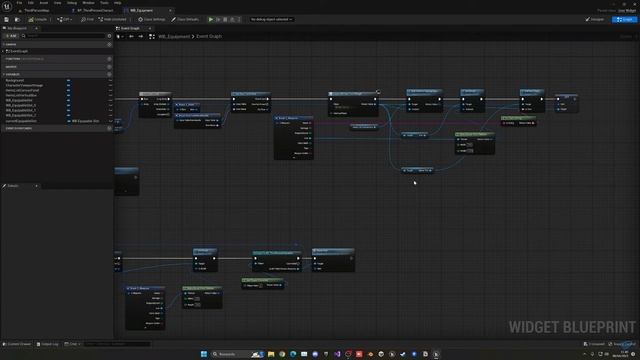640x360 pixels.
Task: Open the Tools menu
Action: [x=104, y=3]
